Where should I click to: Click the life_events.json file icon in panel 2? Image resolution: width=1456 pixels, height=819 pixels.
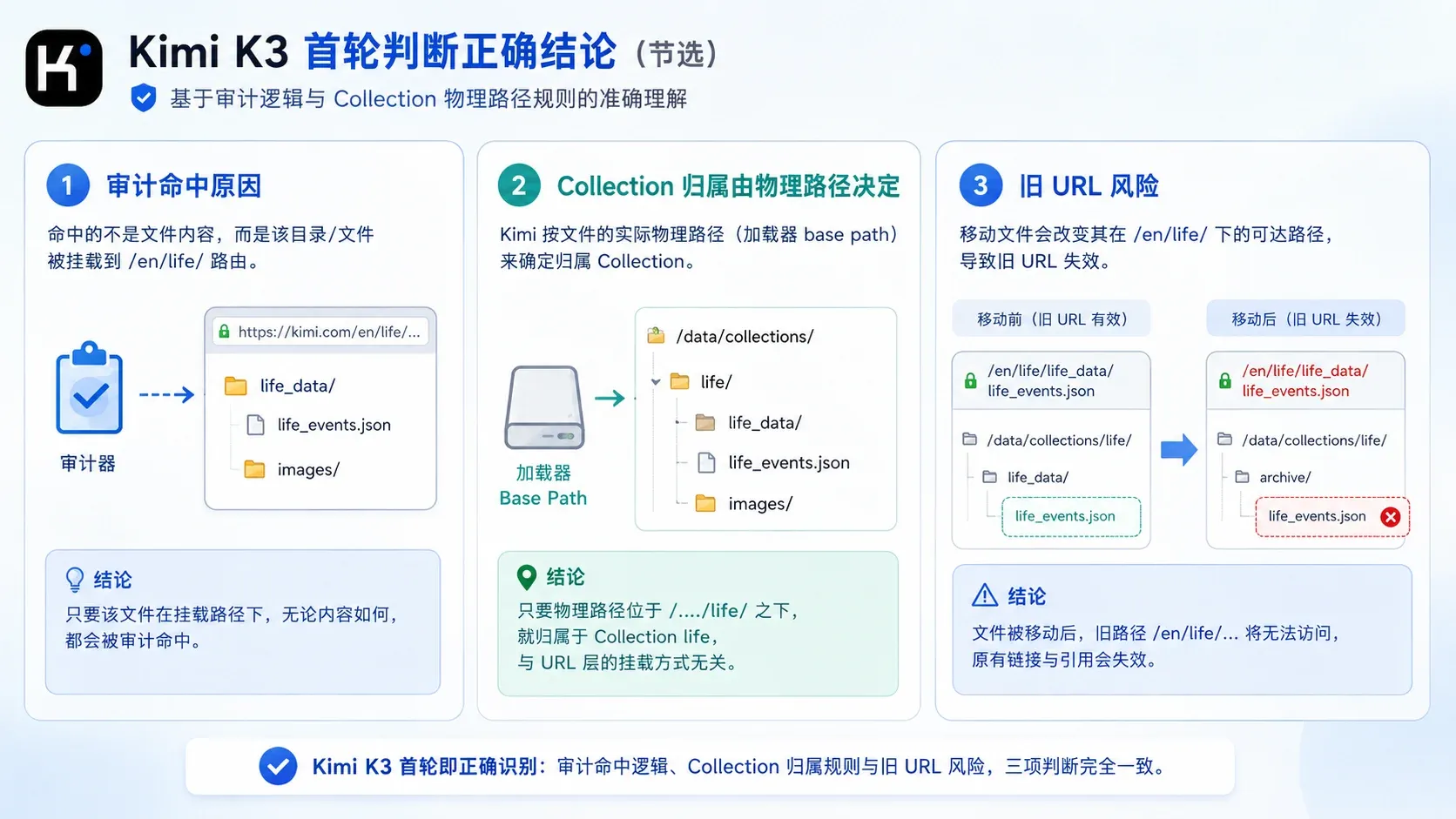707,463
